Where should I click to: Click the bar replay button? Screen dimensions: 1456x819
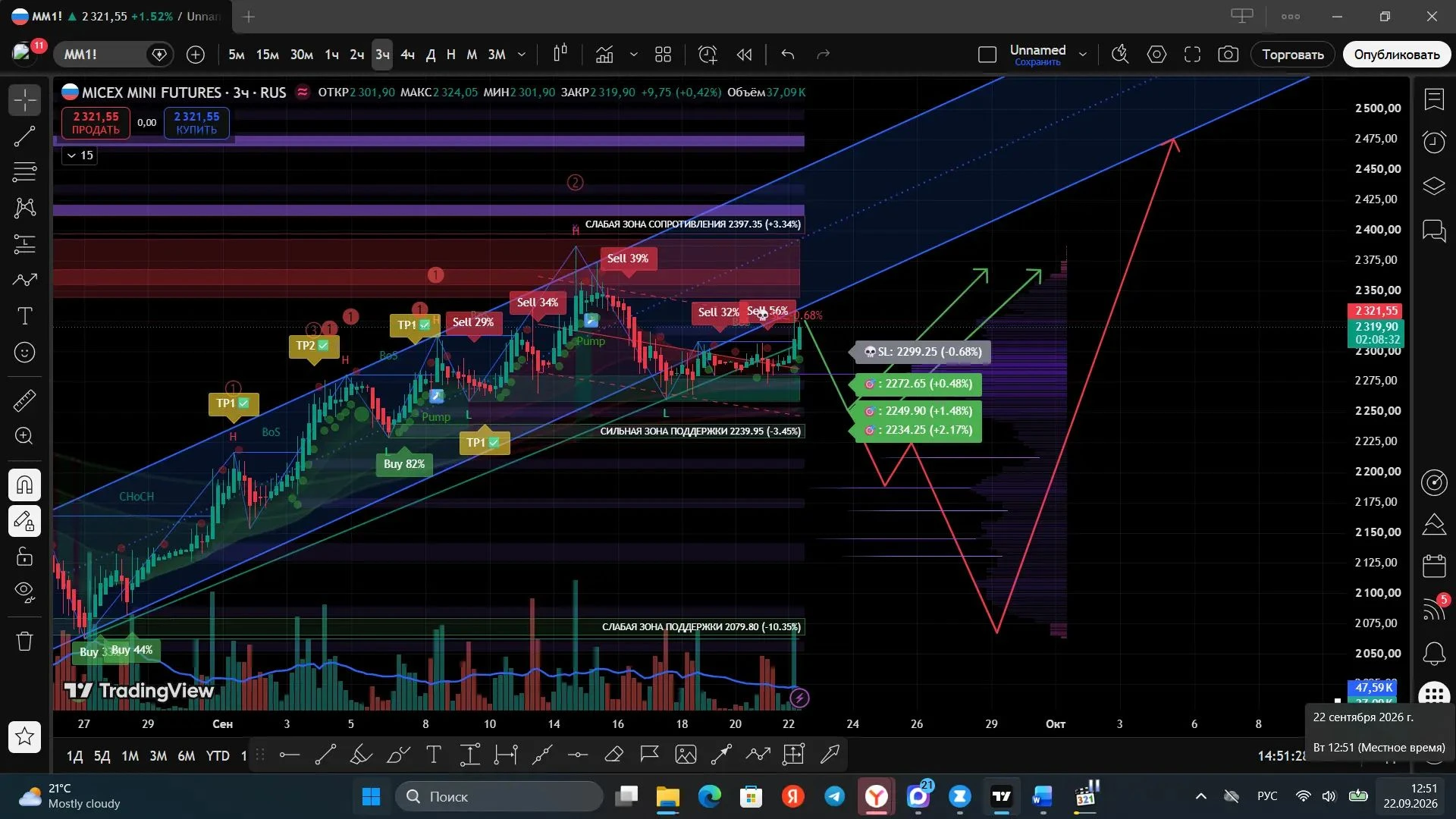coord(744,55)
